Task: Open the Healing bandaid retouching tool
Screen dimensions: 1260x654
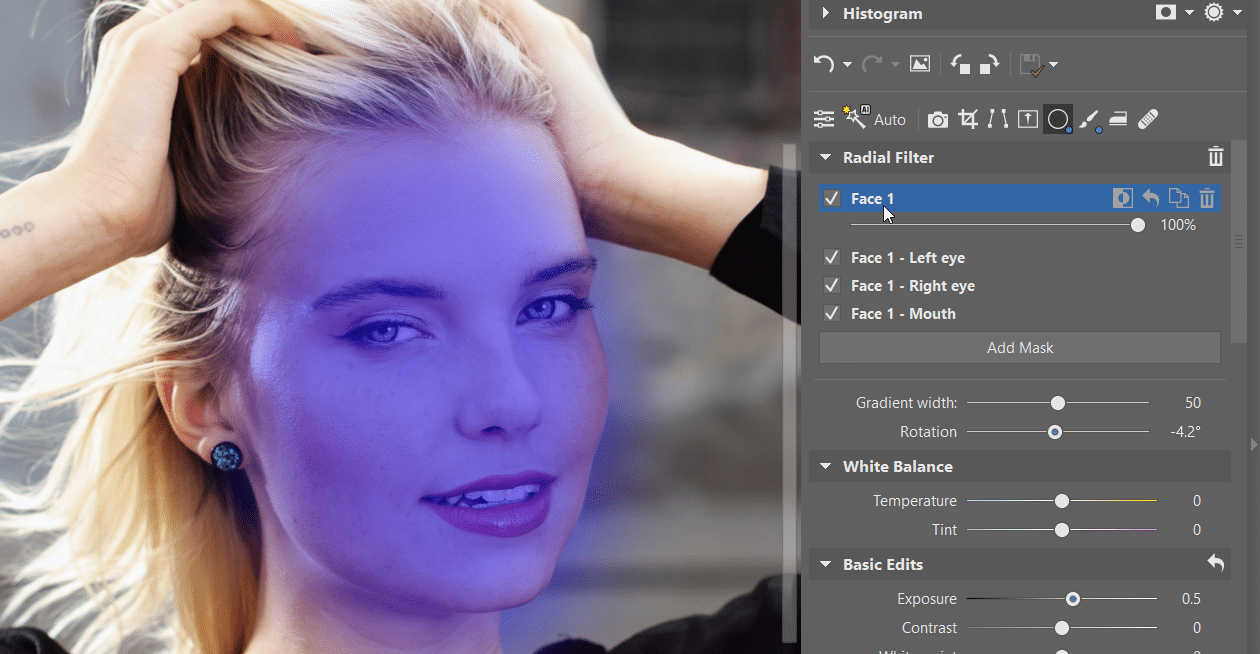Action: 1147,118
